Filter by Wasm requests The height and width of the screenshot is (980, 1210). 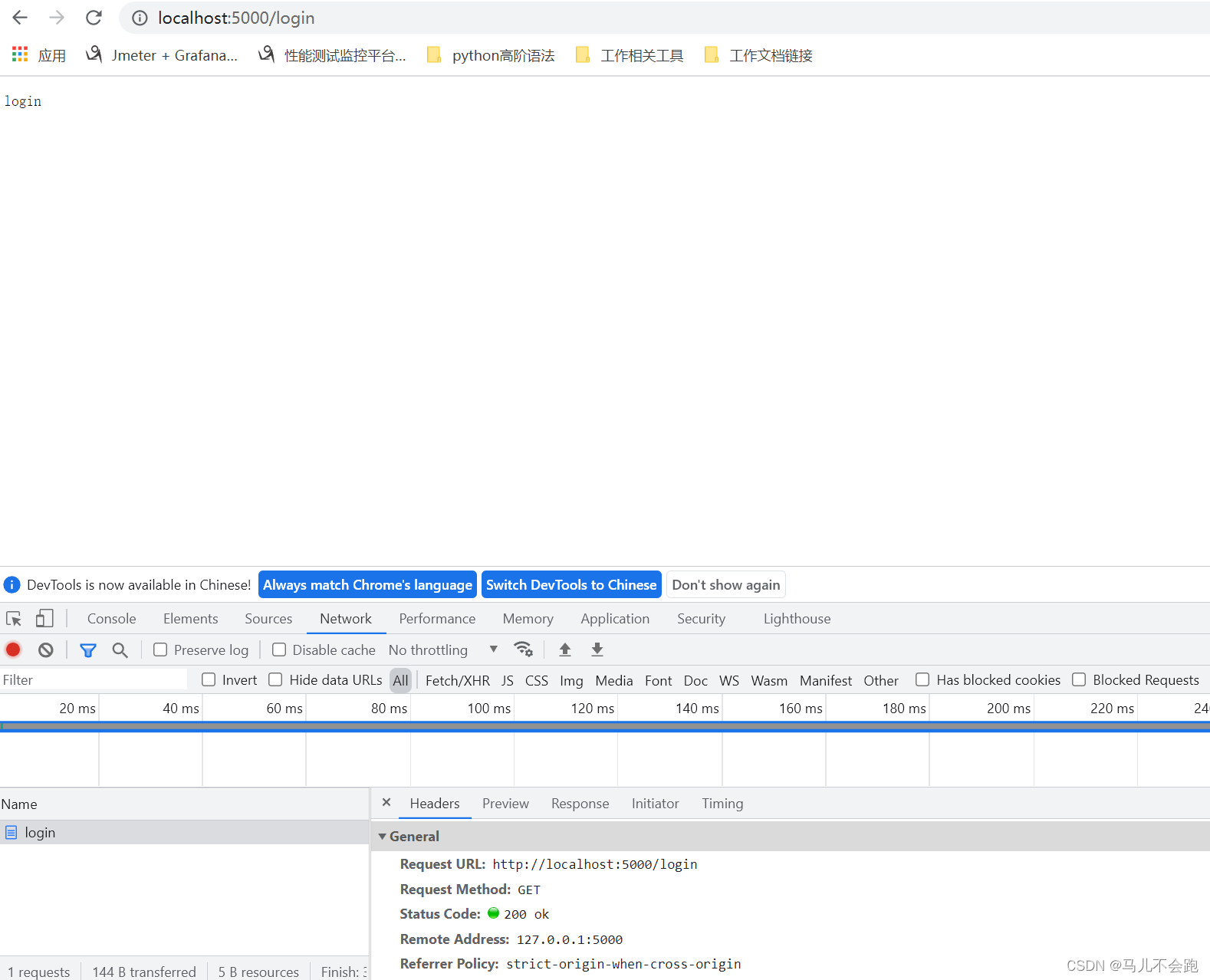(x=769, y=680)
